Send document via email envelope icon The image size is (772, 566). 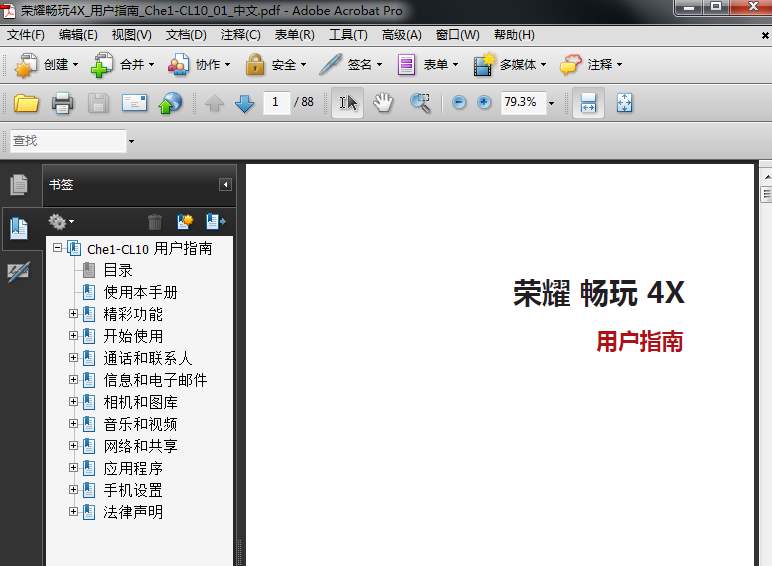(x=134, y=103)
